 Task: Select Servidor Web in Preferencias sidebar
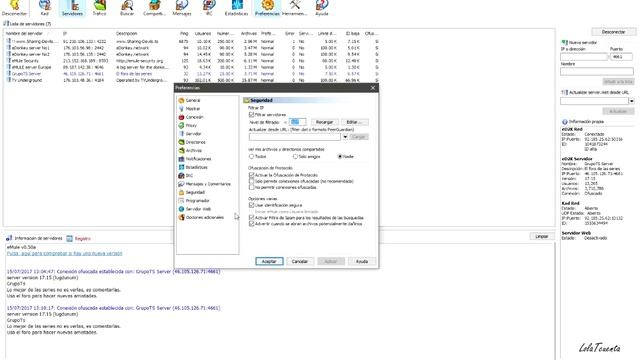pyautogui.click(x=195, y=209)
